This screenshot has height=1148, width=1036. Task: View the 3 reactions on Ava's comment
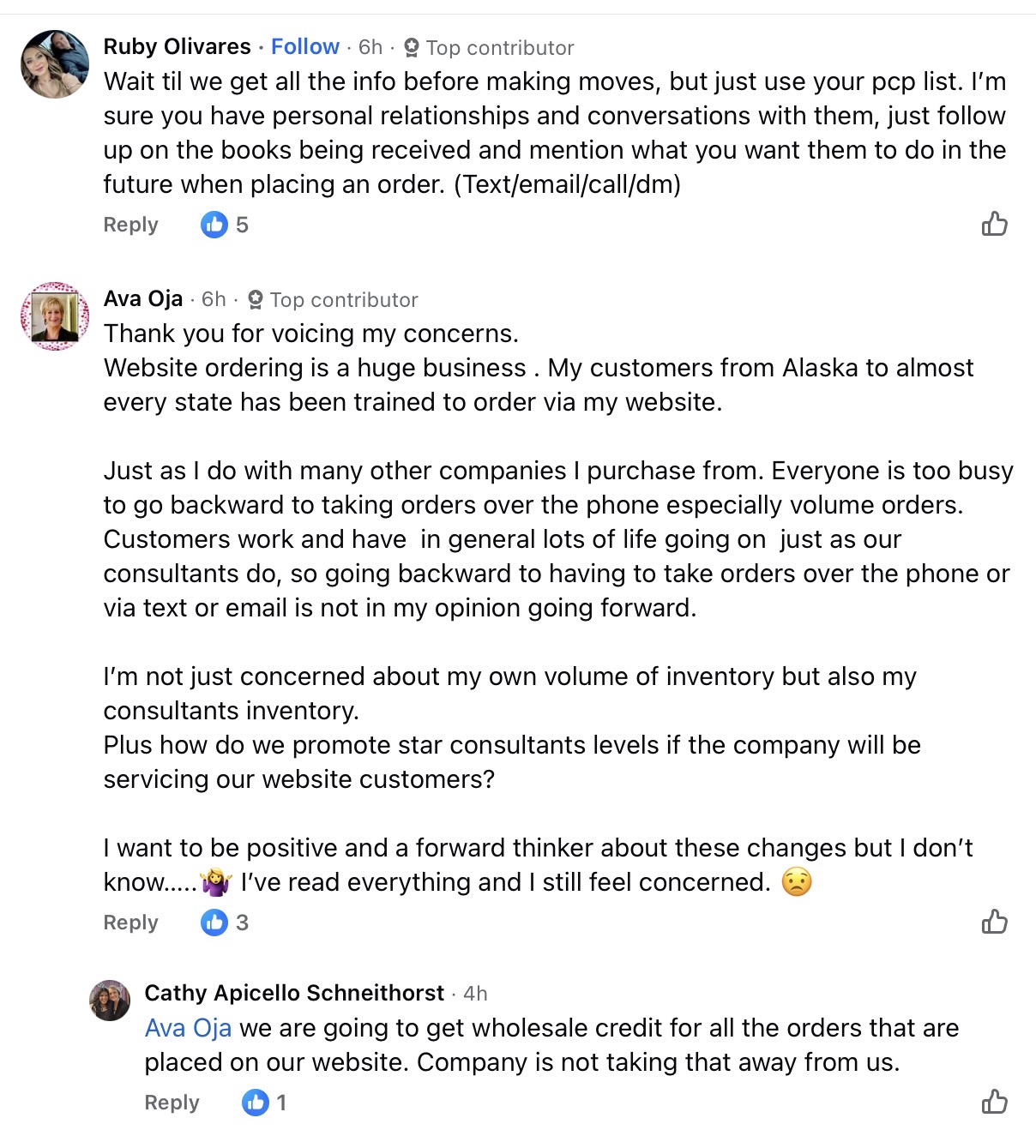pyautogui.click(x=225, y=923)
